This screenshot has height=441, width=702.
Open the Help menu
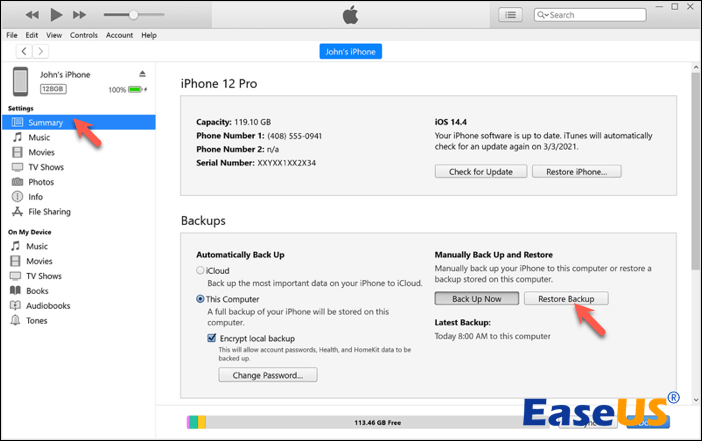[x=149, y=35]
